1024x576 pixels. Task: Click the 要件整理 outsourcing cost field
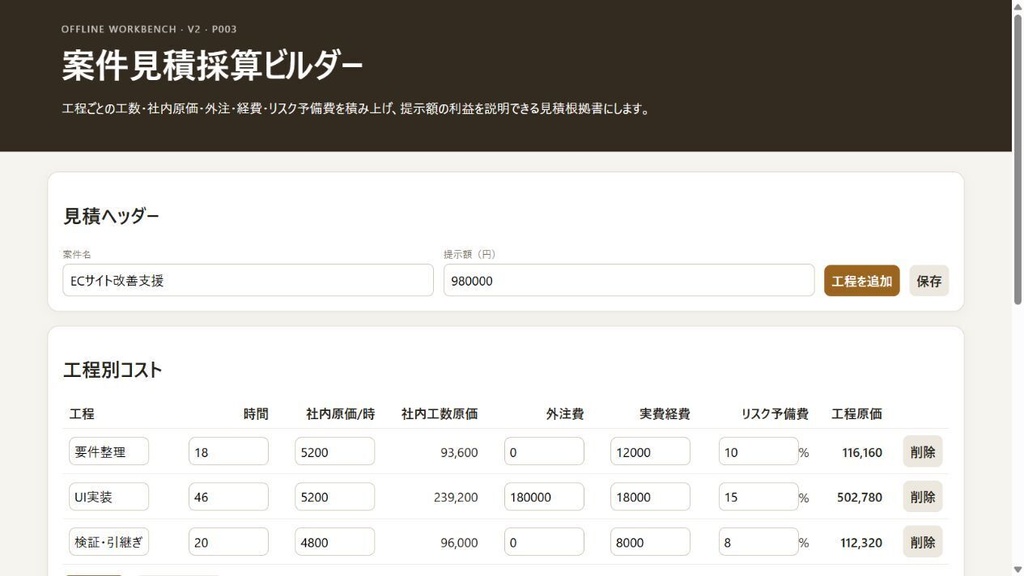coord(544,451)
